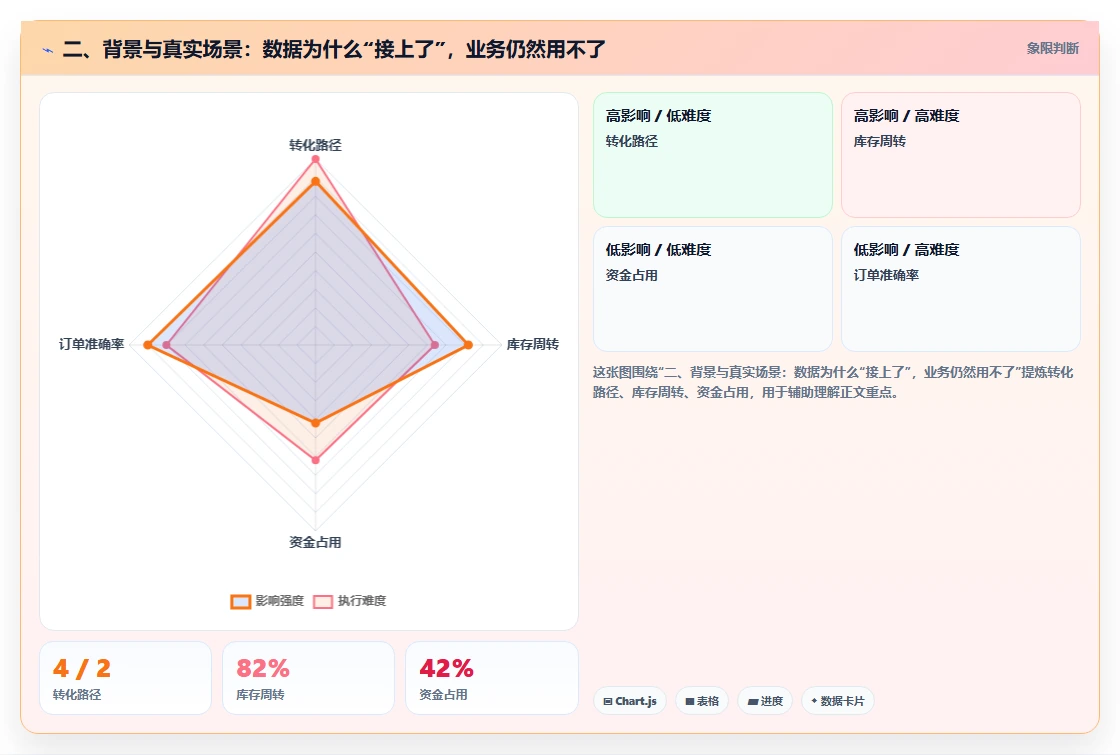Image resolution: width=1120 pixels, height=755 pixels.
Task: Click the pink-bordered 执行难度 legend swatch
Action: pyautogui.click(x=323, y=601)
